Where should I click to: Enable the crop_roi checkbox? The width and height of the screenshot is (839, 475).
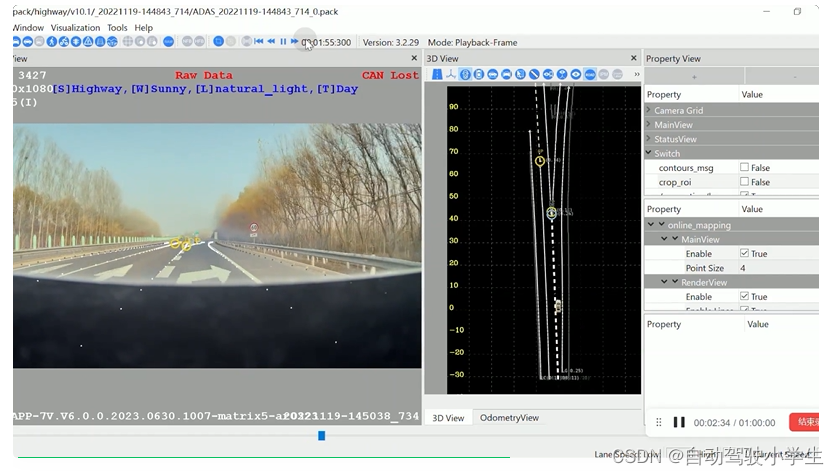[744, 181]
